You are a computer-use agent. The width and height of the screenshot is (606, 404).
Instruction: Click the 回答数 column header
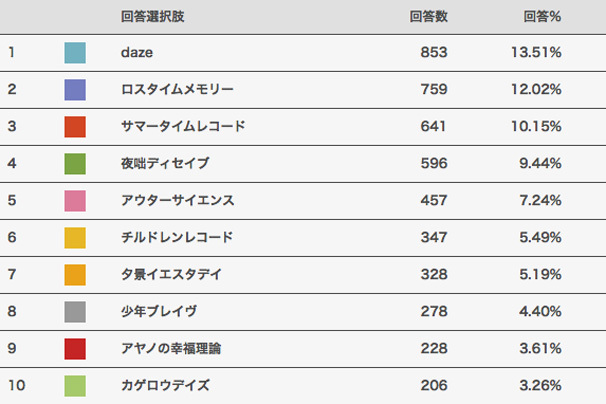tap(428, 17)
